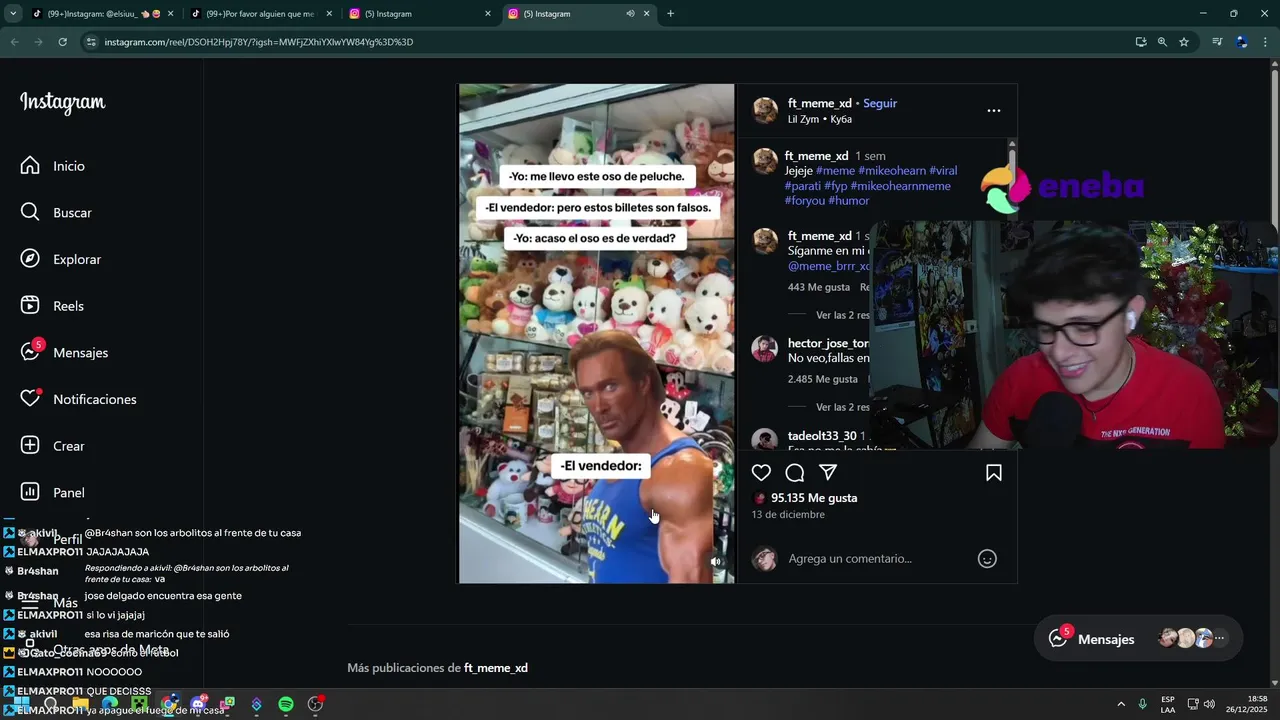The height and width of the screenshot is (720, 1280).
Task: Bookmark this page with the star
Action: (x=1184, y=42)
